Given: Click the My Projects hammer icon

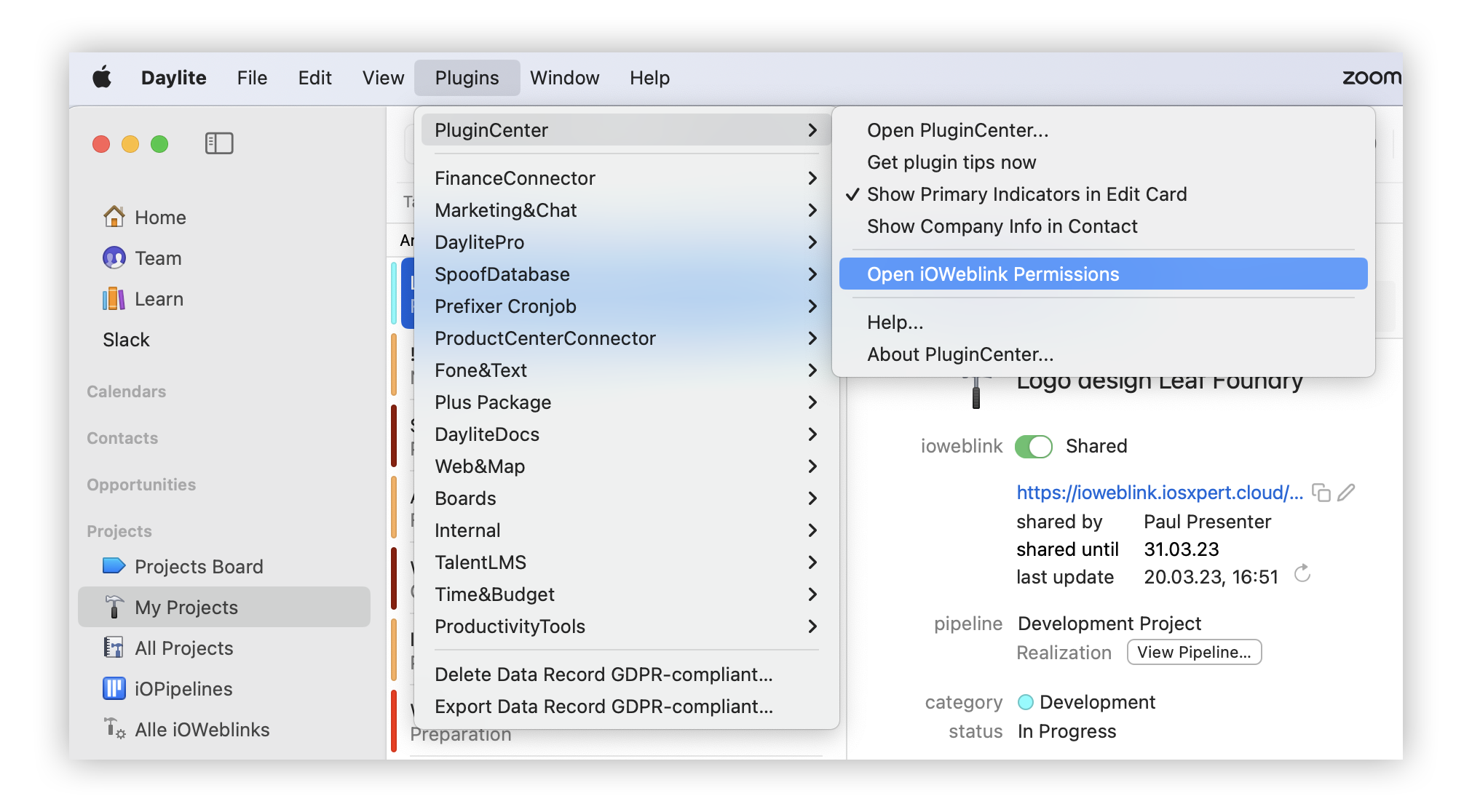Looking at the screenshot, I should (114, 607).
